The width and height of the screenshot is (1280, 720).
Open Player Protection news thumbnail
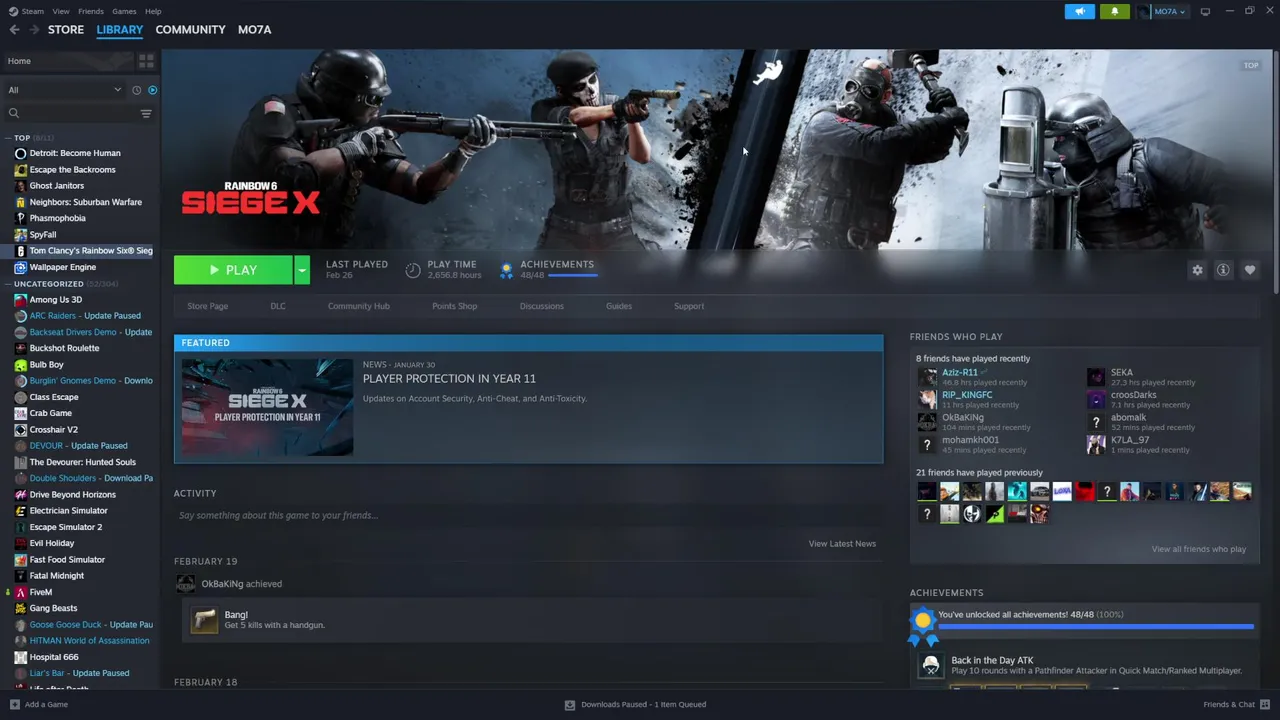pyautogui.click(x=267, y=407)
